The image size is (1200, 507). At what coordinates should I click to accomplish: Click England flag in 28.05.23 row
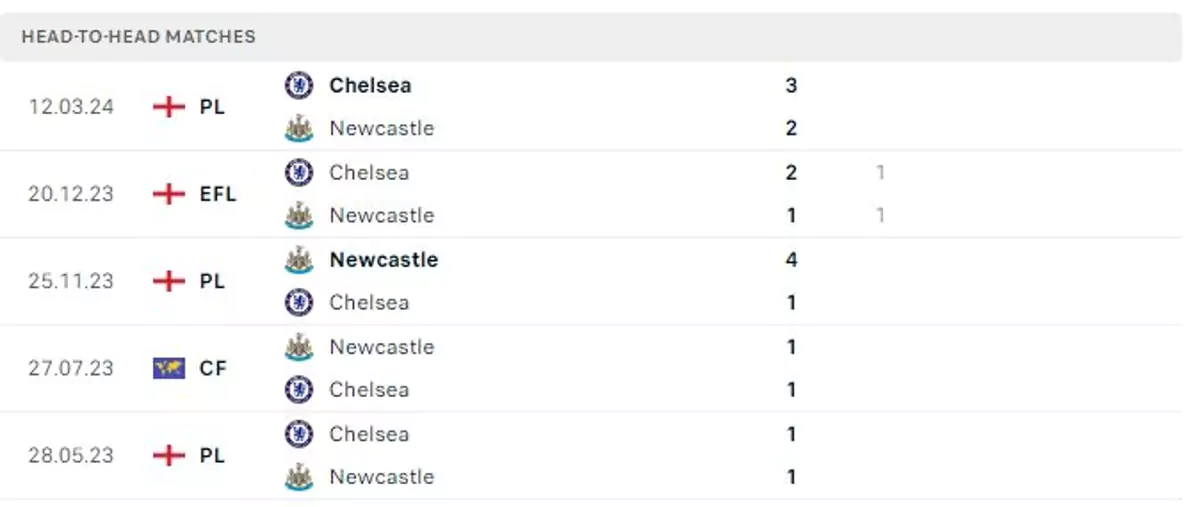tap(169, 455)
